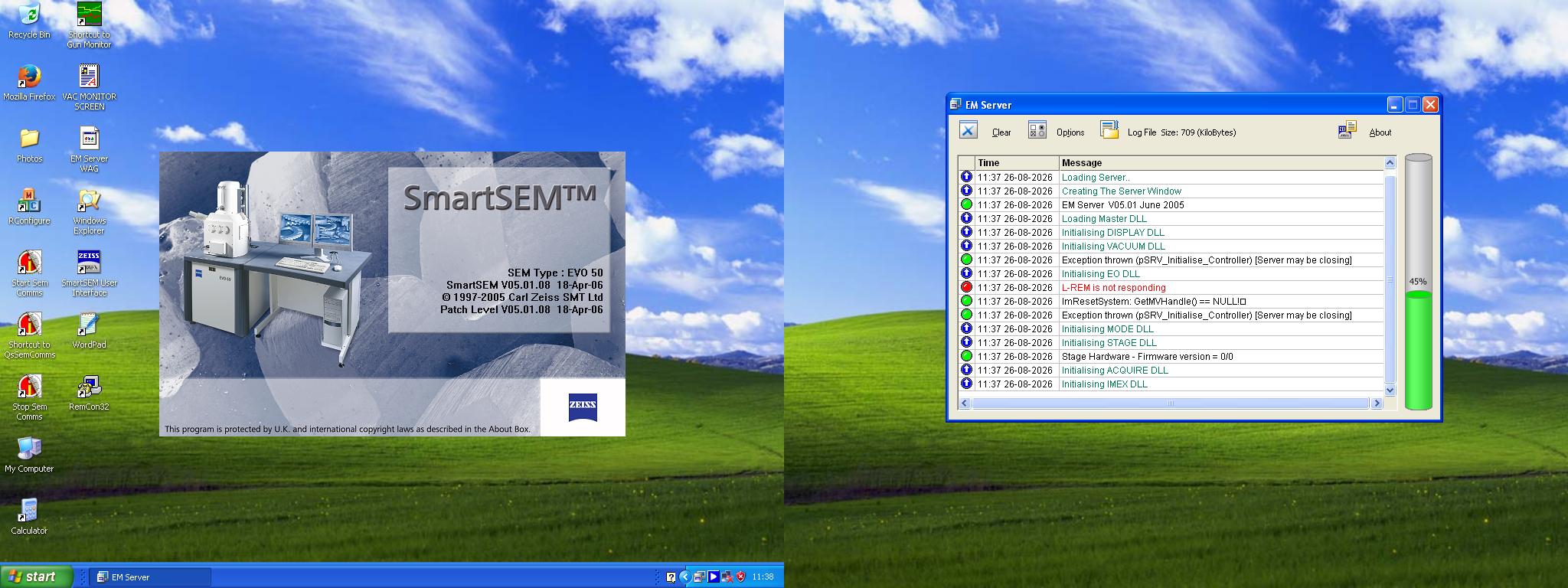The width and height of the screenshot is (1568, 588).
Task: Click the red security shield tray icon
Action: pos(740,577)
